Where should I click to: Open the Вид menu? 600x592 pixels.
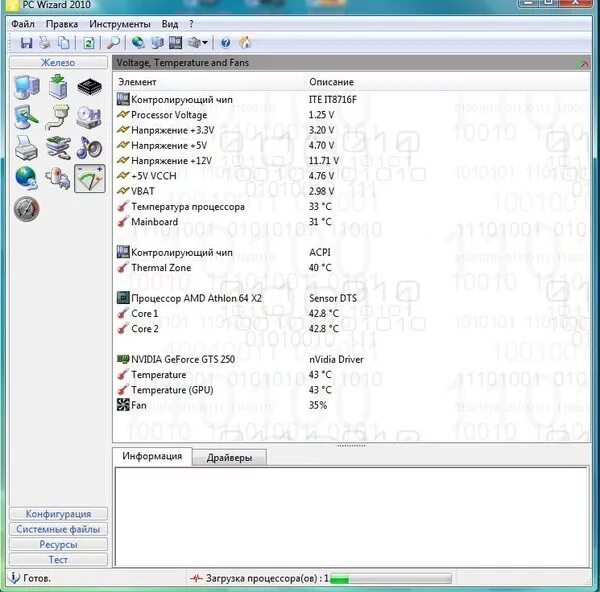tap(170, 24)
